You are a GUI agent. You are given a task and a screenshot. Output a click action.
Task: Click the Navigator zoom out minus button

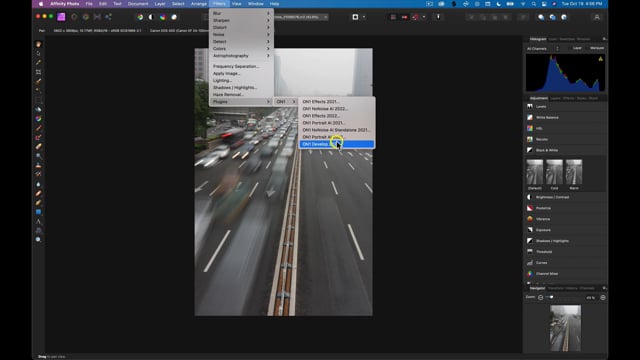coord(540,298)
